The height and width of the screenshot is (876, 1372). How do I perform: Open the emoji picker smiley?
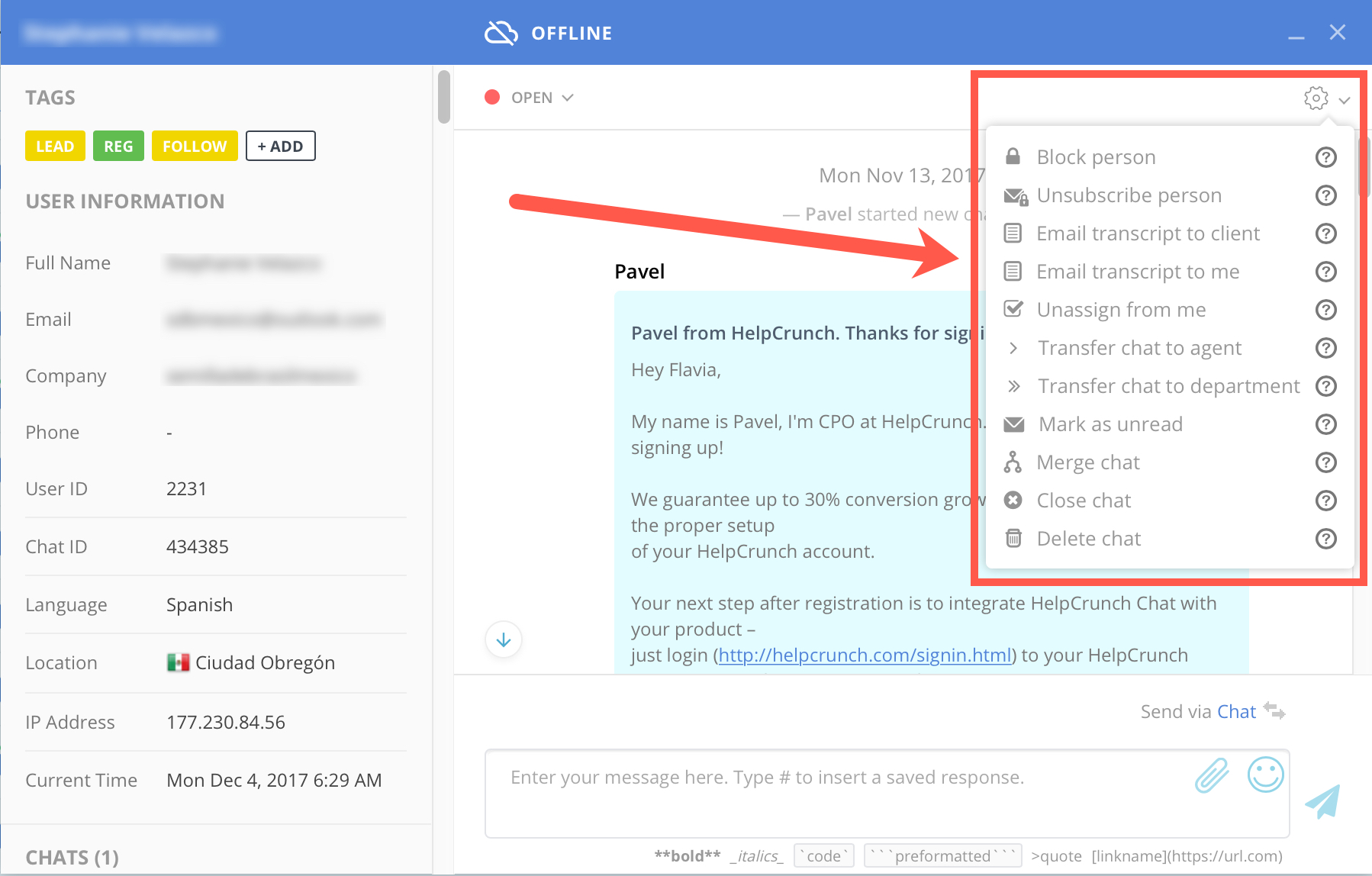(x=1265, y=775)
